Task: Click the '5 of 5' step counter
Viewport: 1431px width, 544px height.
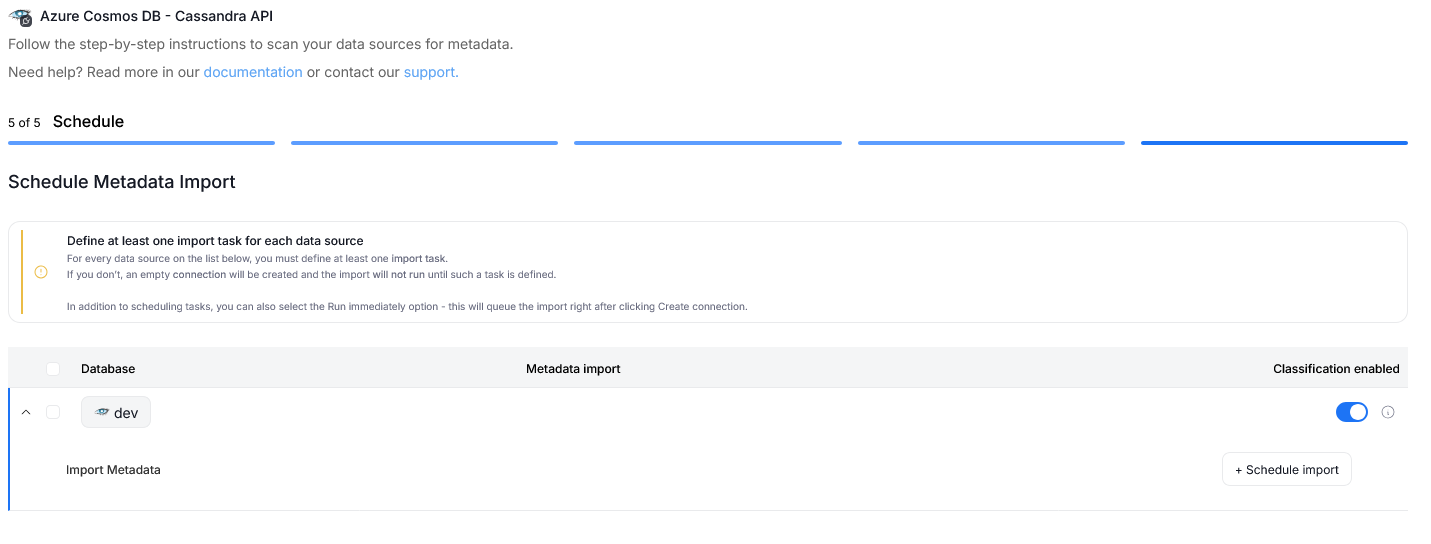Action: tap(24, 123)
